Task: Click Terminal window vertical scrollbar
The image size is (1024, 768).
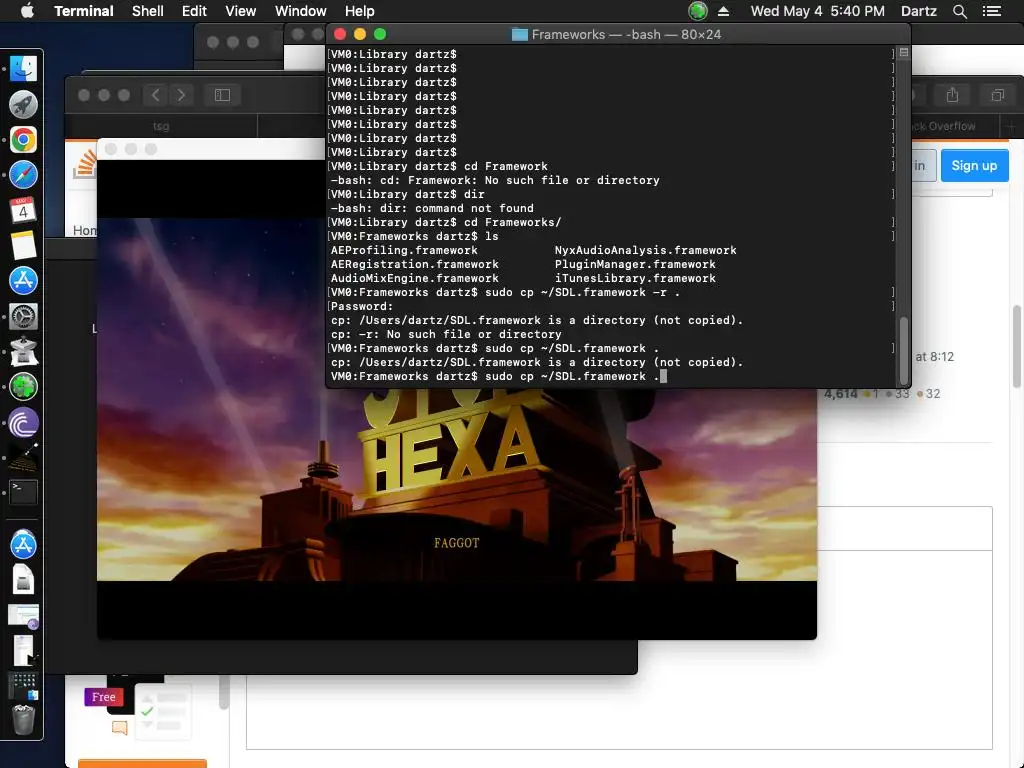Action: (904, 350)
